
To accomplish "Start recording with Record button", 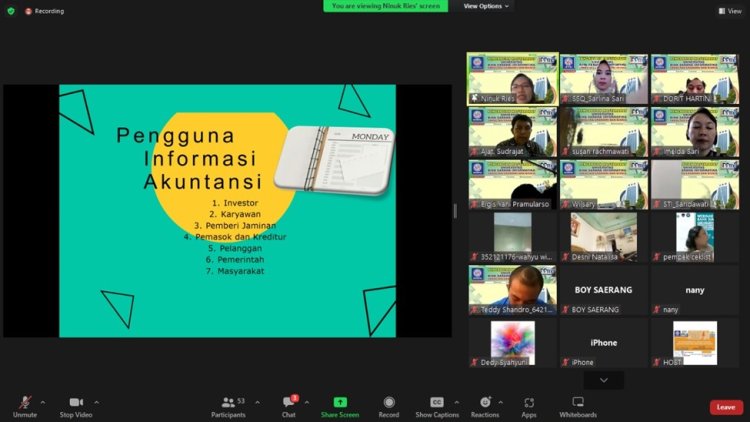I will 389,407.
